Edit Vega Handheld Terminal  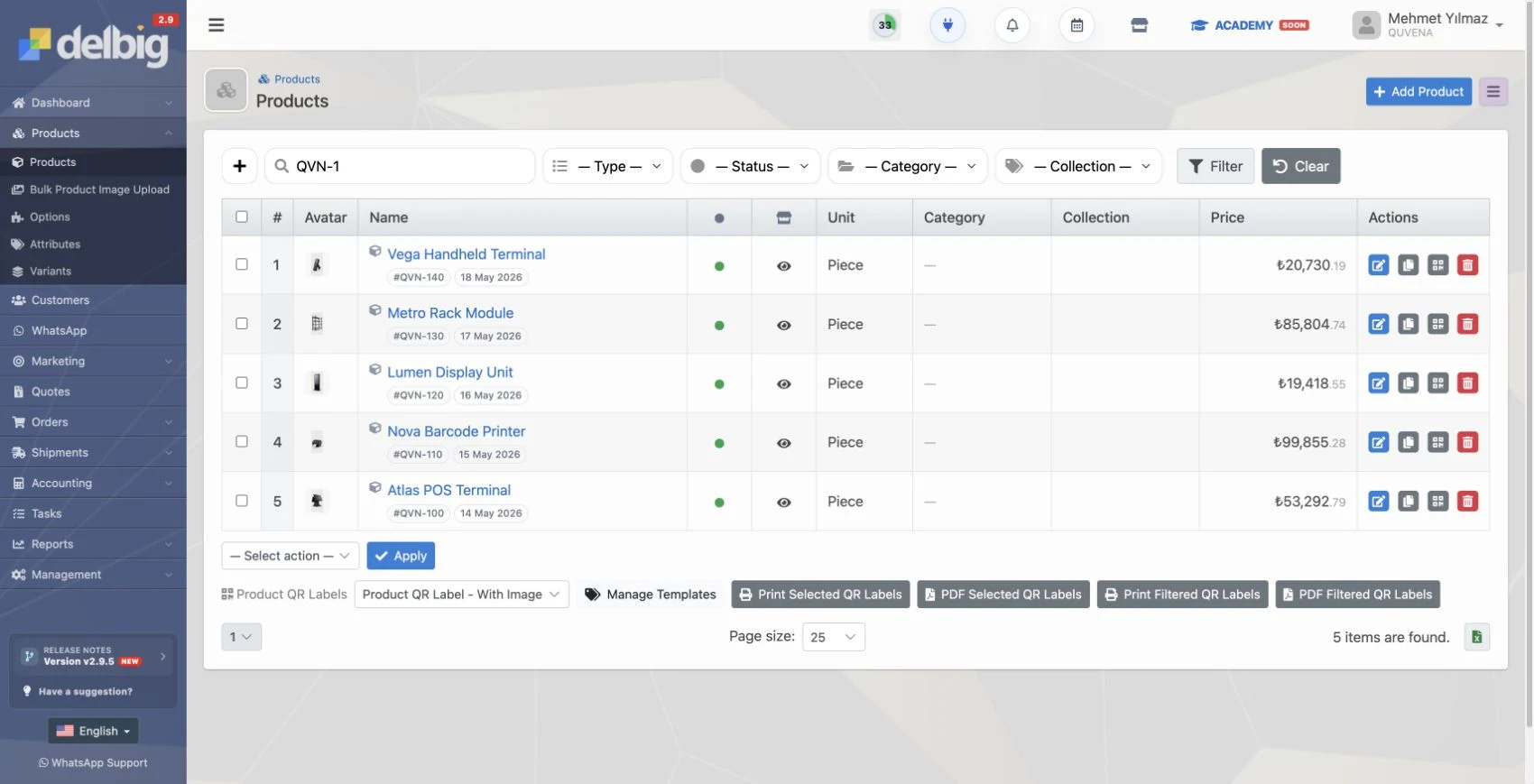pyautogui.click(x=1379, y=265)
